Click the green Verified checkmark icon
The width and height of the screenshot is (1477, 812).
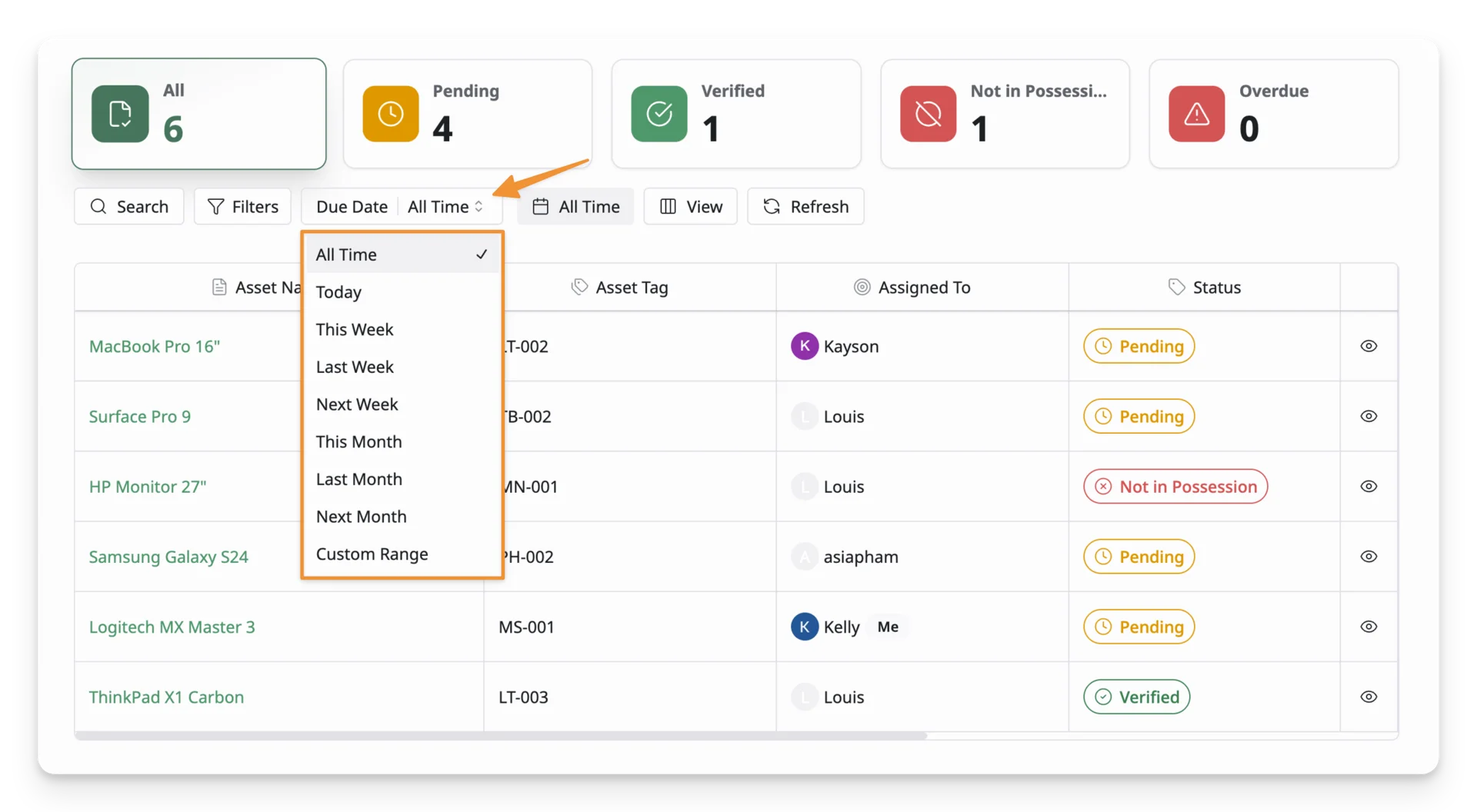(x=659, y=114)
